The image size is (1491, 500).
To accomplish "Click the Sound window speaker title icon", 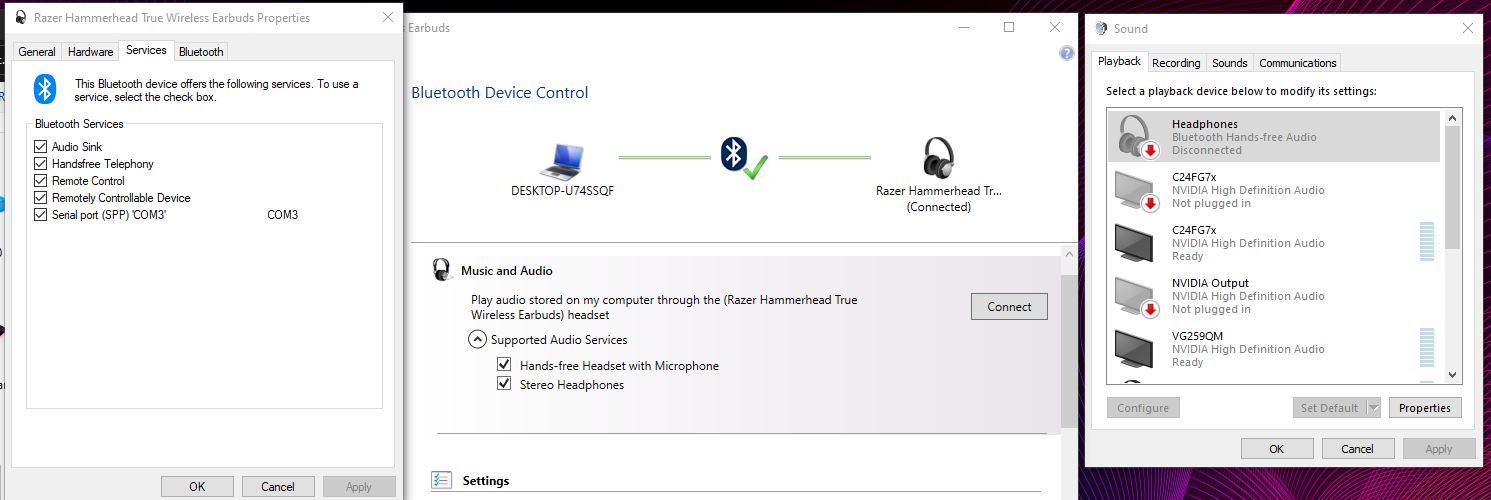I will tap(1102, 28).
